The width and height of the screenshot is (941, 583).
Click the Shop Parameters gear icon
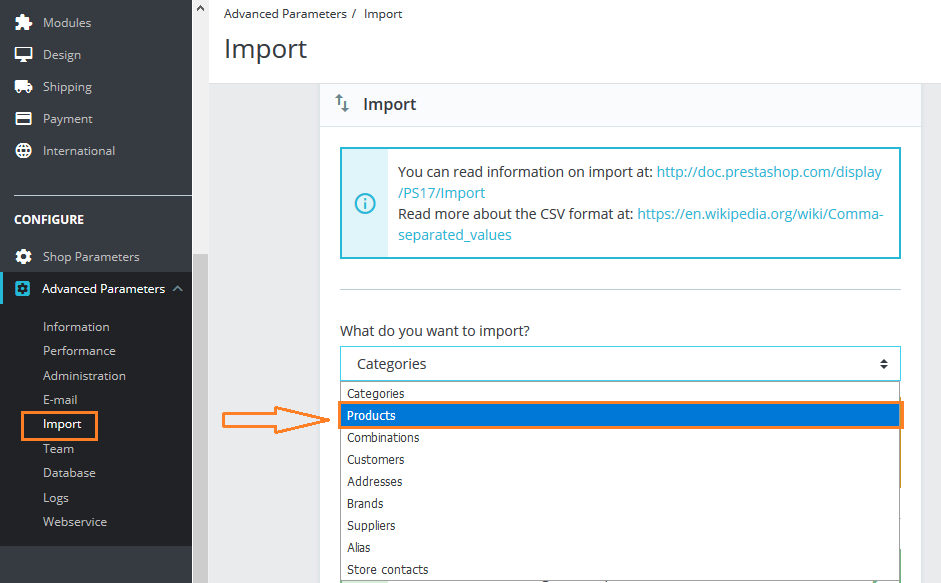pyautogui.click(x=23, y=257)
